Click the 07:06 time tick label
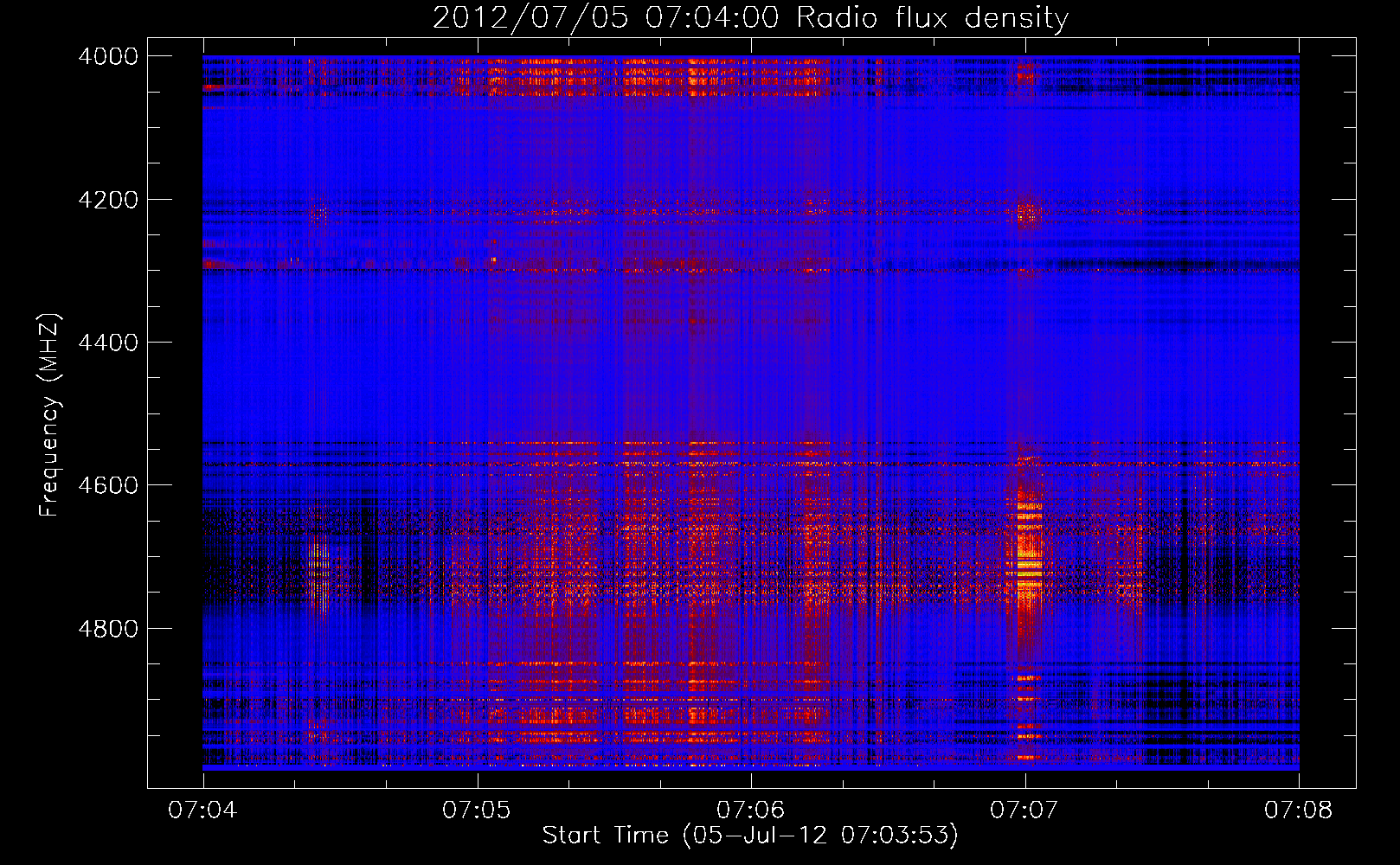Screen dimensions: 1400x865 (x=750, y=810)
